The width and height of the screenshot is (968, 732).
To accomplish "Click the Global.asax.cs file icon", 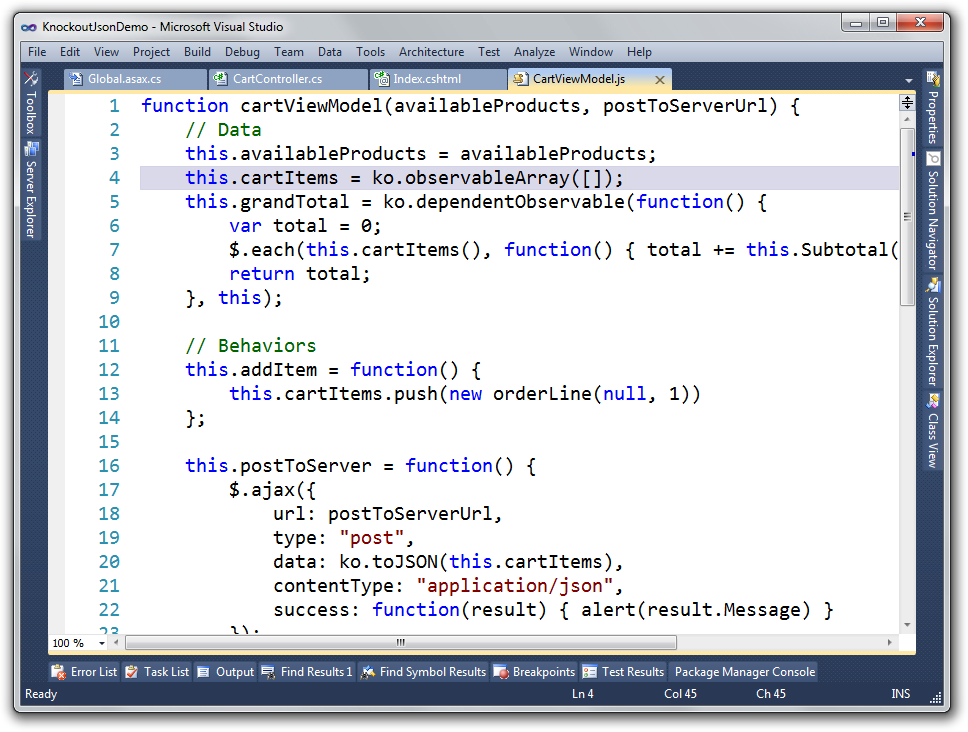I will point(77,79).
